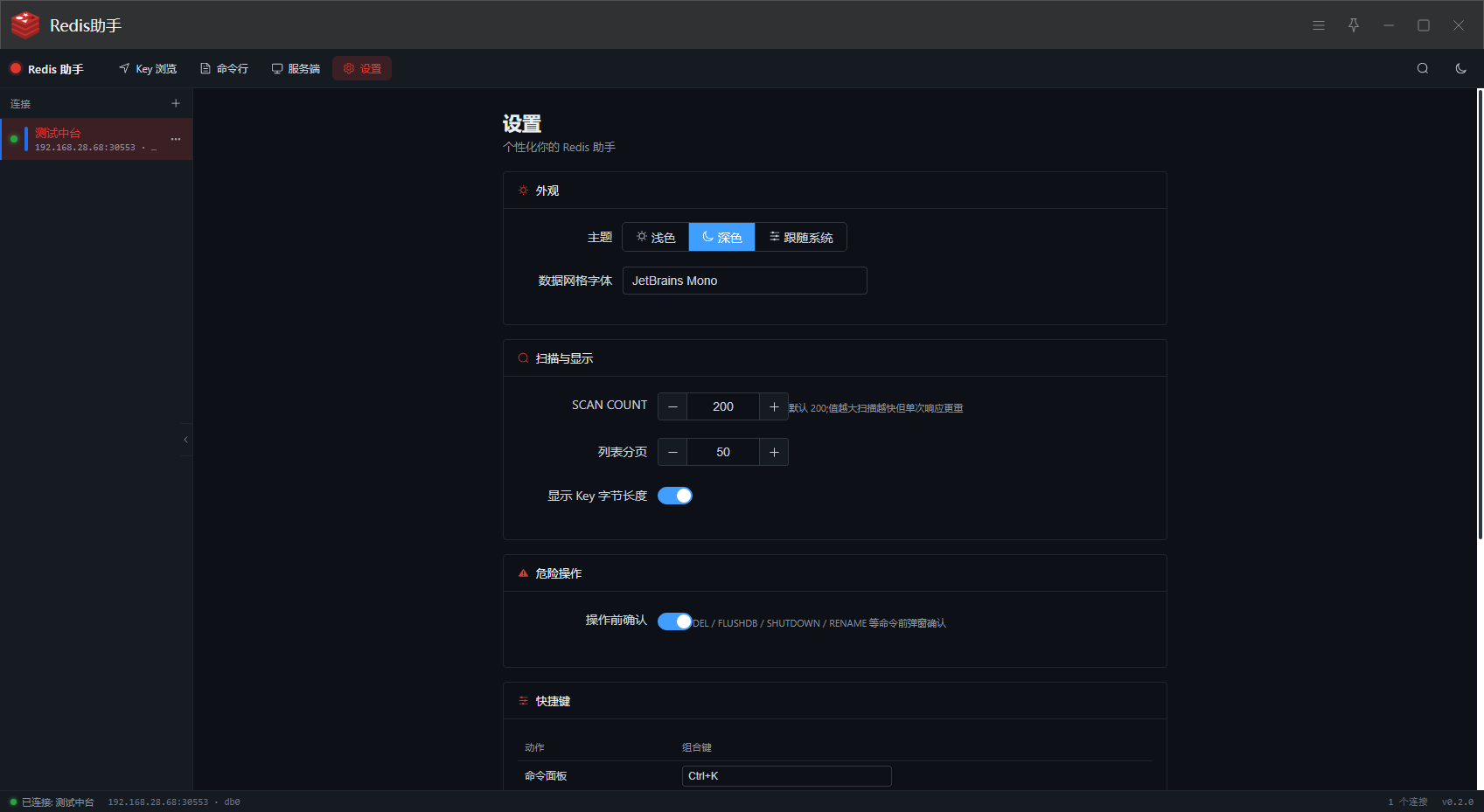Open the Key 浏览 tab
This screenshot has height=812, width=1484.
click(x=148, y=68)
